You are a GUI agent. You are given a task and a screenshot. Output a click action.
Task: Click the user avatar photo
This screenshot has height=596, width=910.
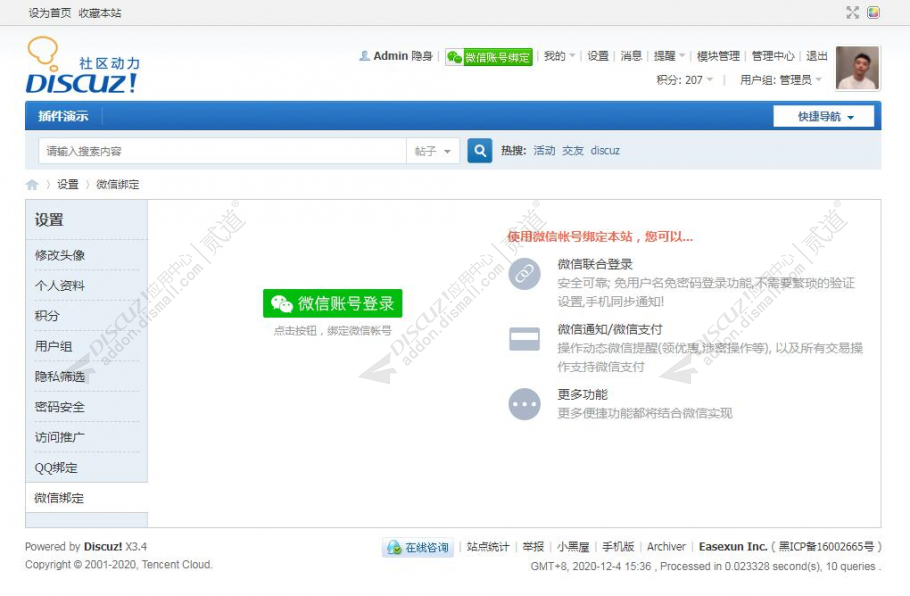(x=858, y=68)
